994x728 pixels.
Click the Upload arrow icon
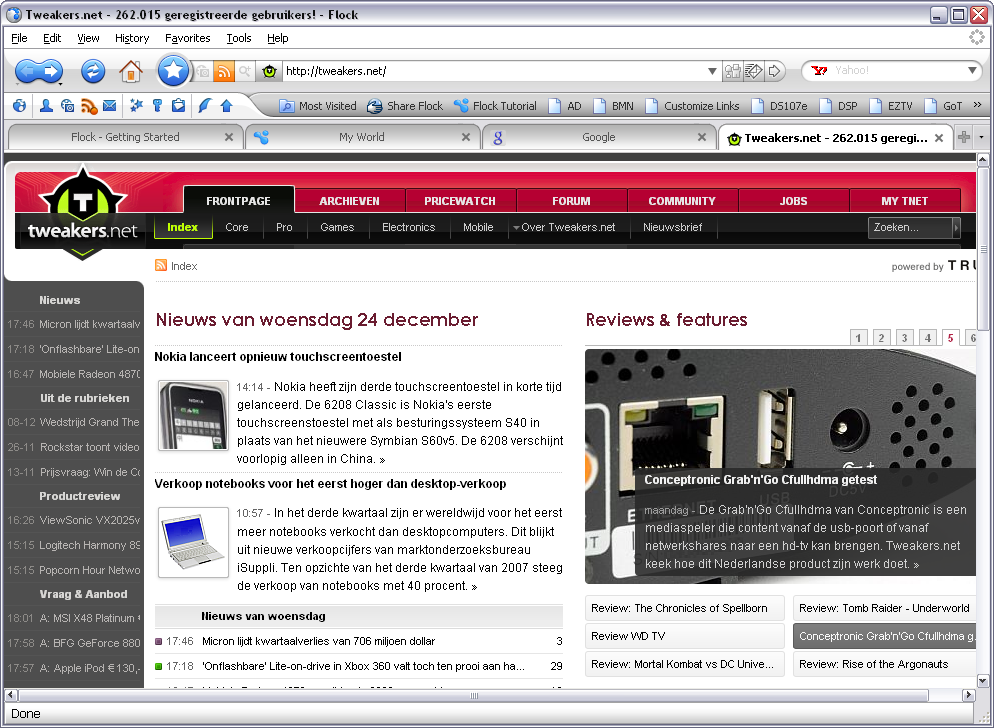pos(226,106)
